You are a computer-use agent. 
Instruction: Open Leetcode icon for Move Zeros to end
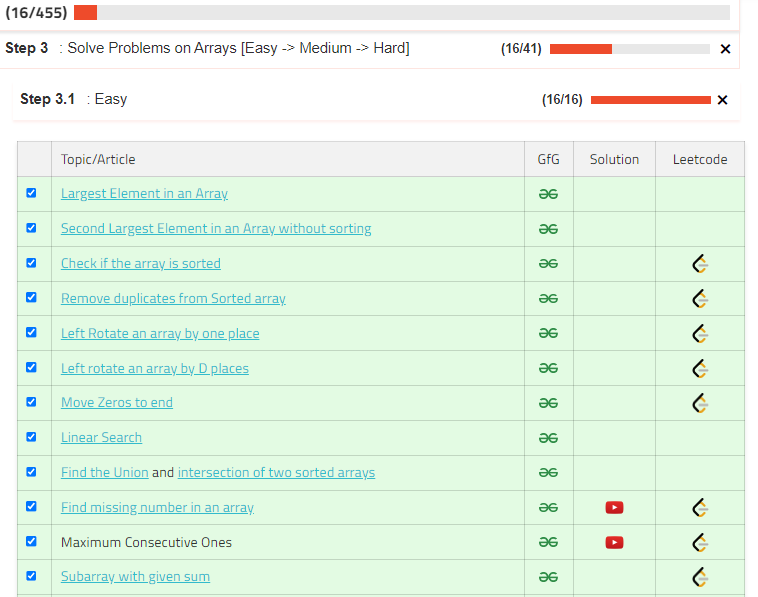coord(700,403)
